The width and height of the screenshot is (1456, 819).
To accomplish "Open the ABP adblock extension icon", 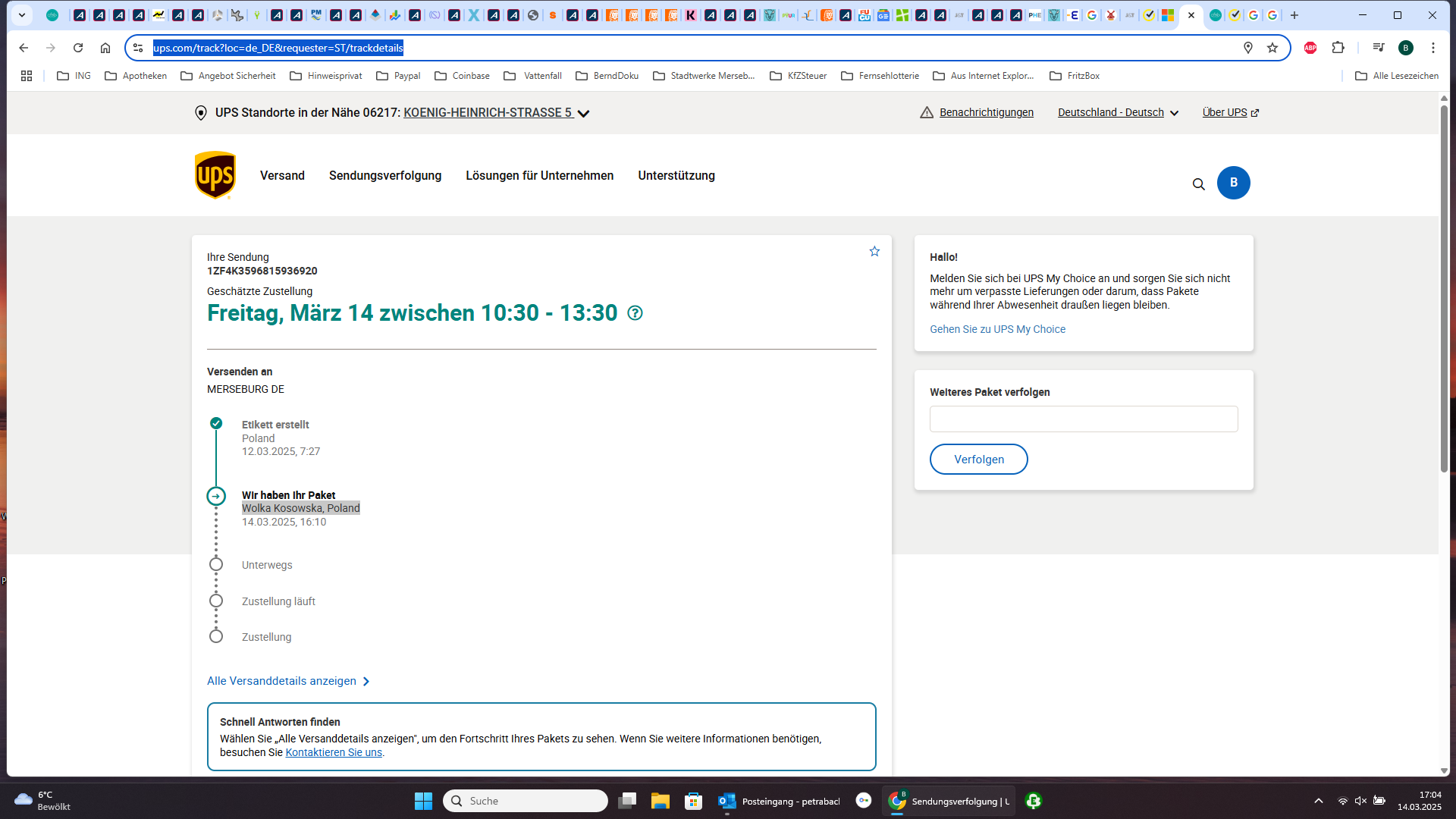I will (1310, 48).
